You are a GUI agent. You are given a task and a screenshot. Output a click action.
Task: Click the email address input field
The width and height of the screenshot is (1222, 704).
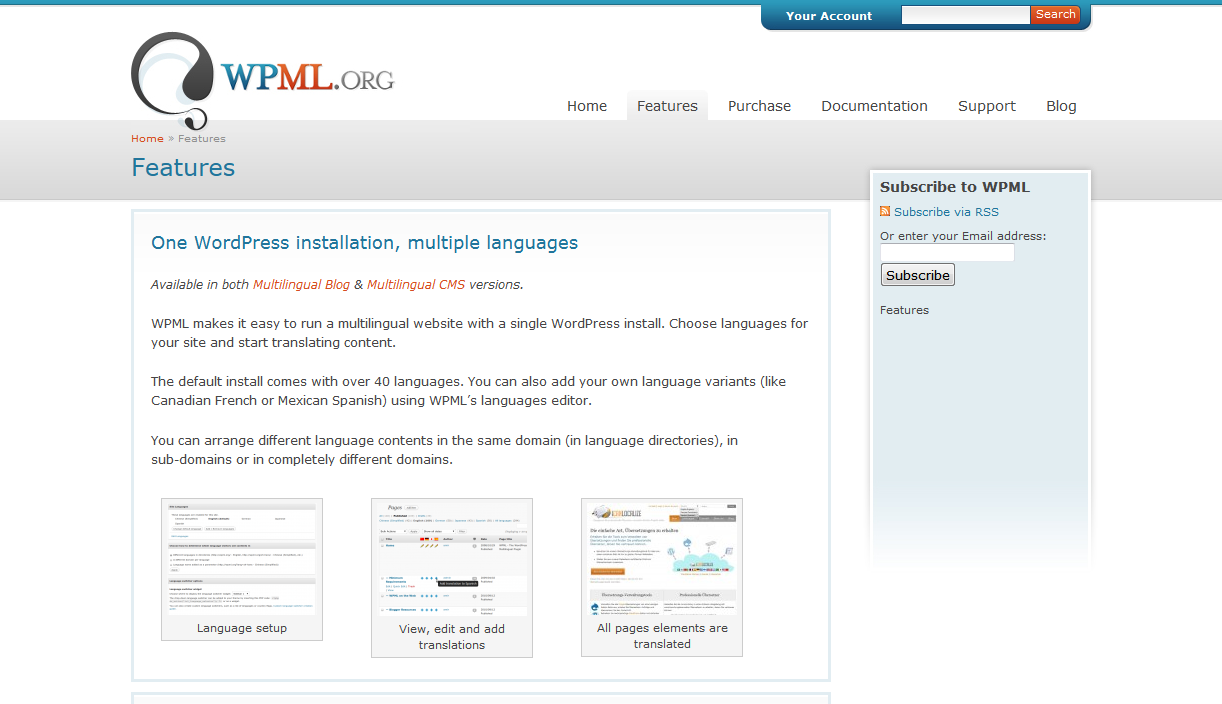(x=947, y=253)
